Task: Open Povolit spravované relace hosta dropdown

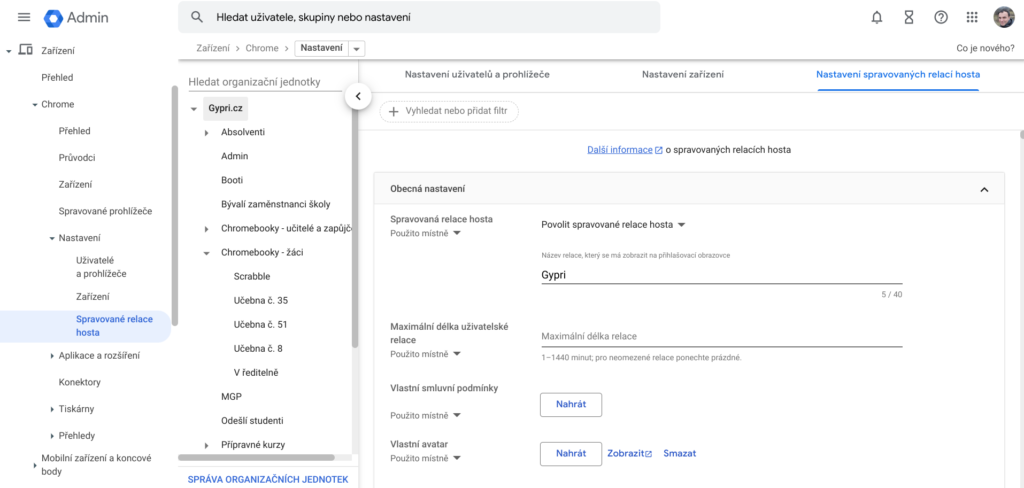Action: click(612, 225)
